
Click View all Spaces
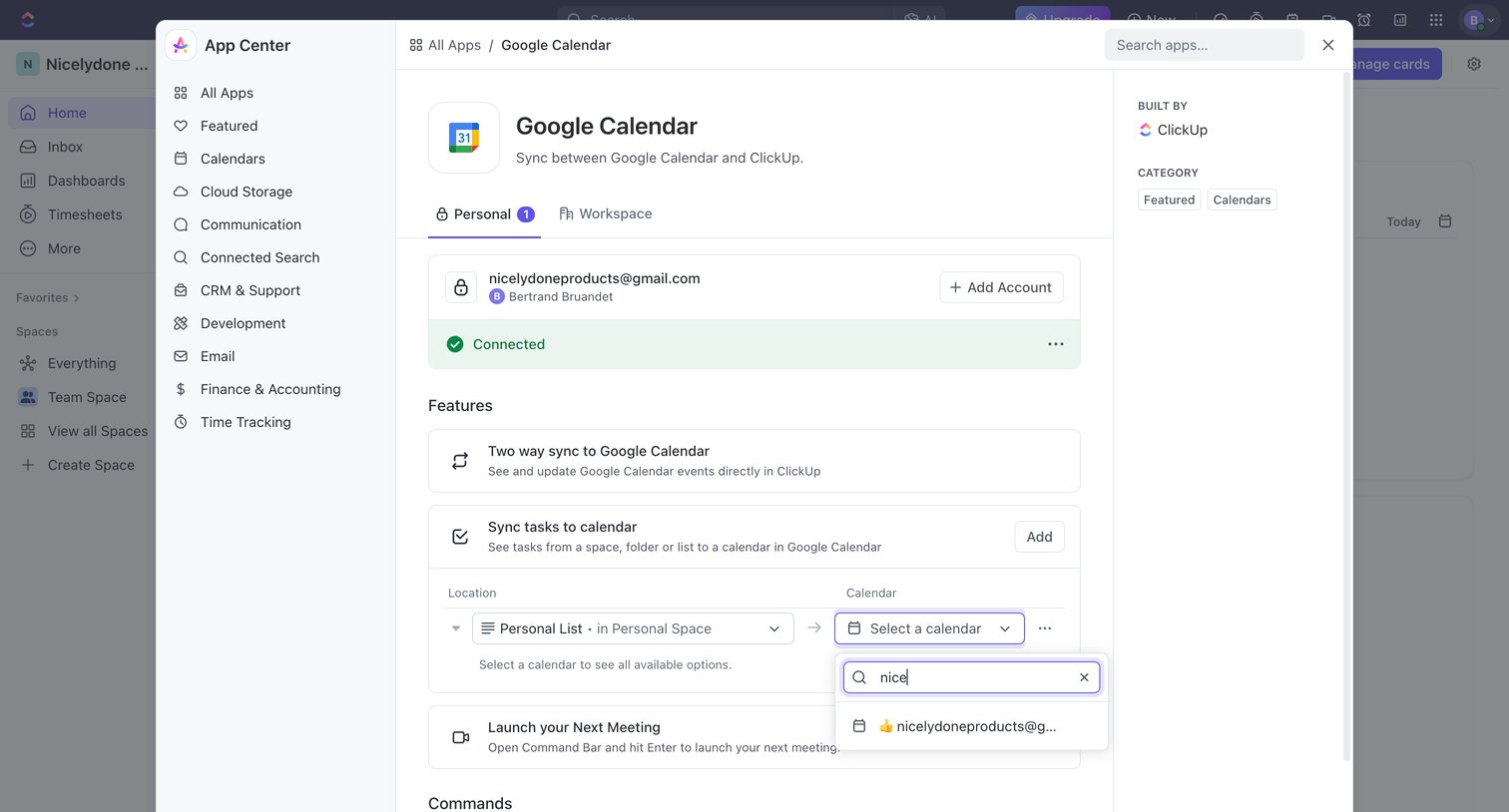(x=98, y=431)
